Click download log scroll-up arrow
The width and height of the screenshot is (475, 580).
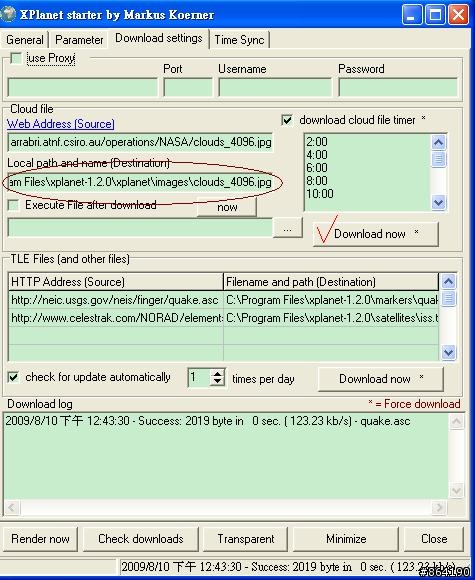pyautogui.click(x=457, y=422)
